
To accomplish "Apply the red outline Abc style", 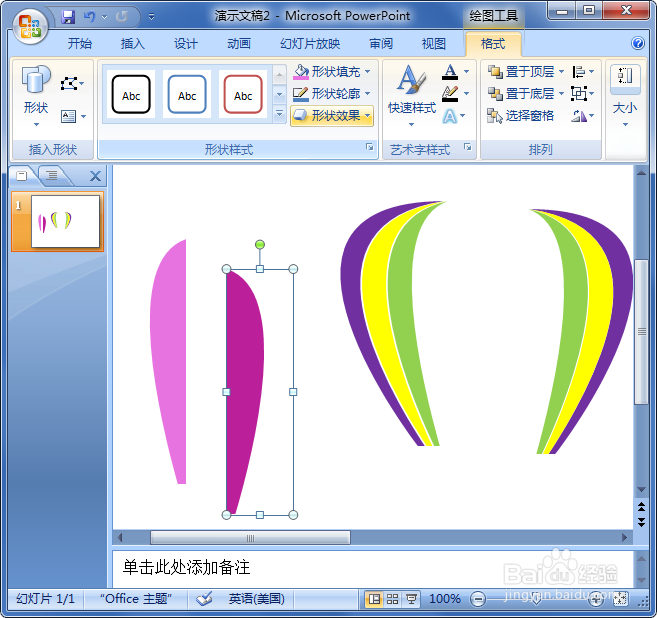I will [x=243, y=94].
